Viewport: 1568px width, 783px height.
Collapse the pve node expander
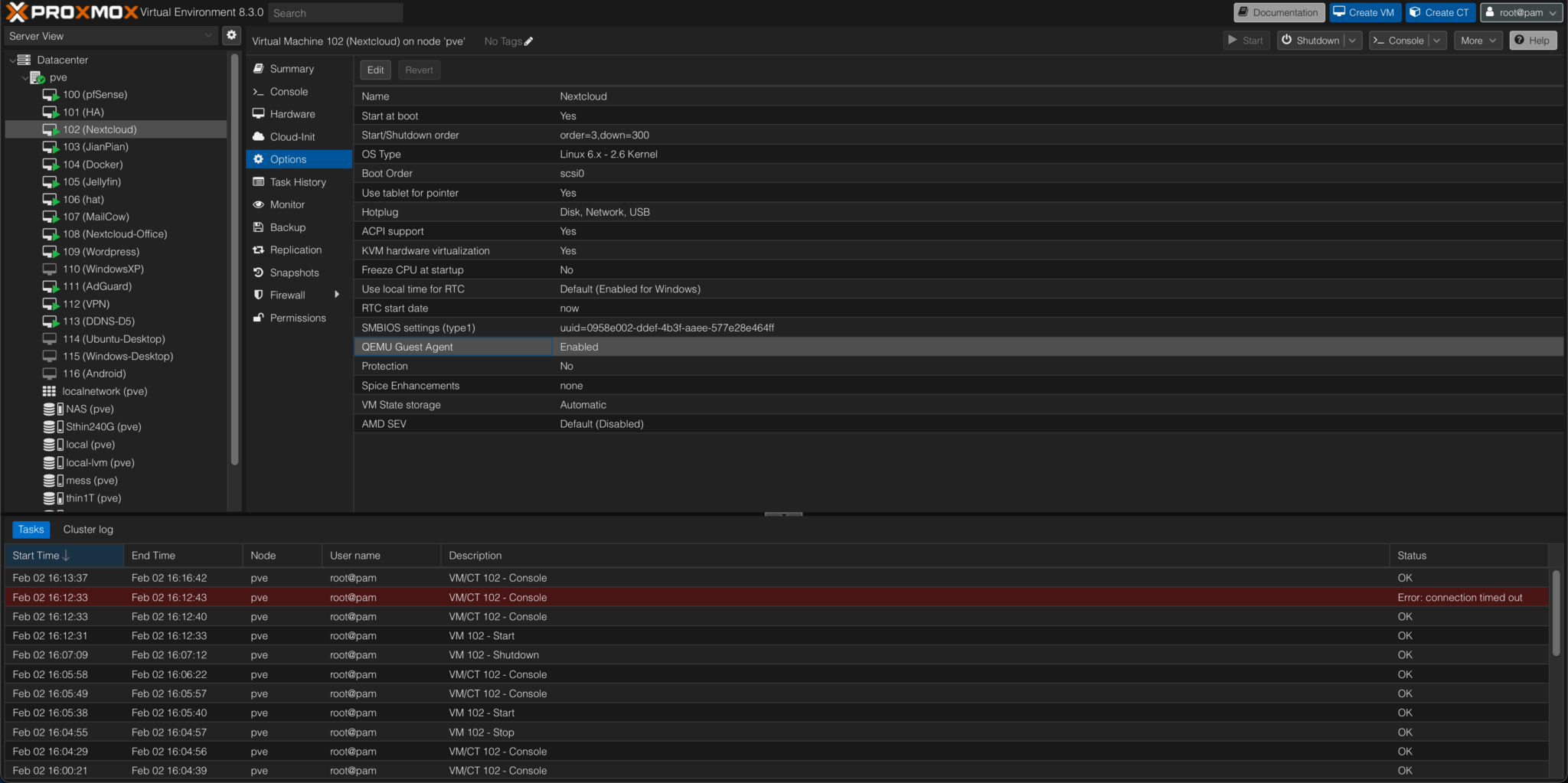24,77
